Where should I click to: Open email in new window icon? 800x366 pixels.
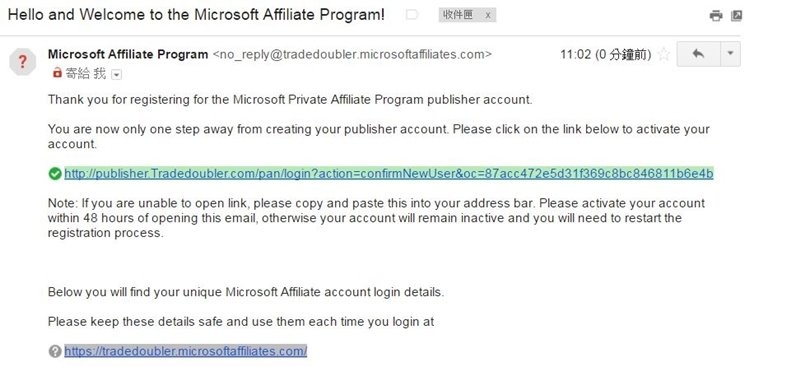[x=736, y=16]
